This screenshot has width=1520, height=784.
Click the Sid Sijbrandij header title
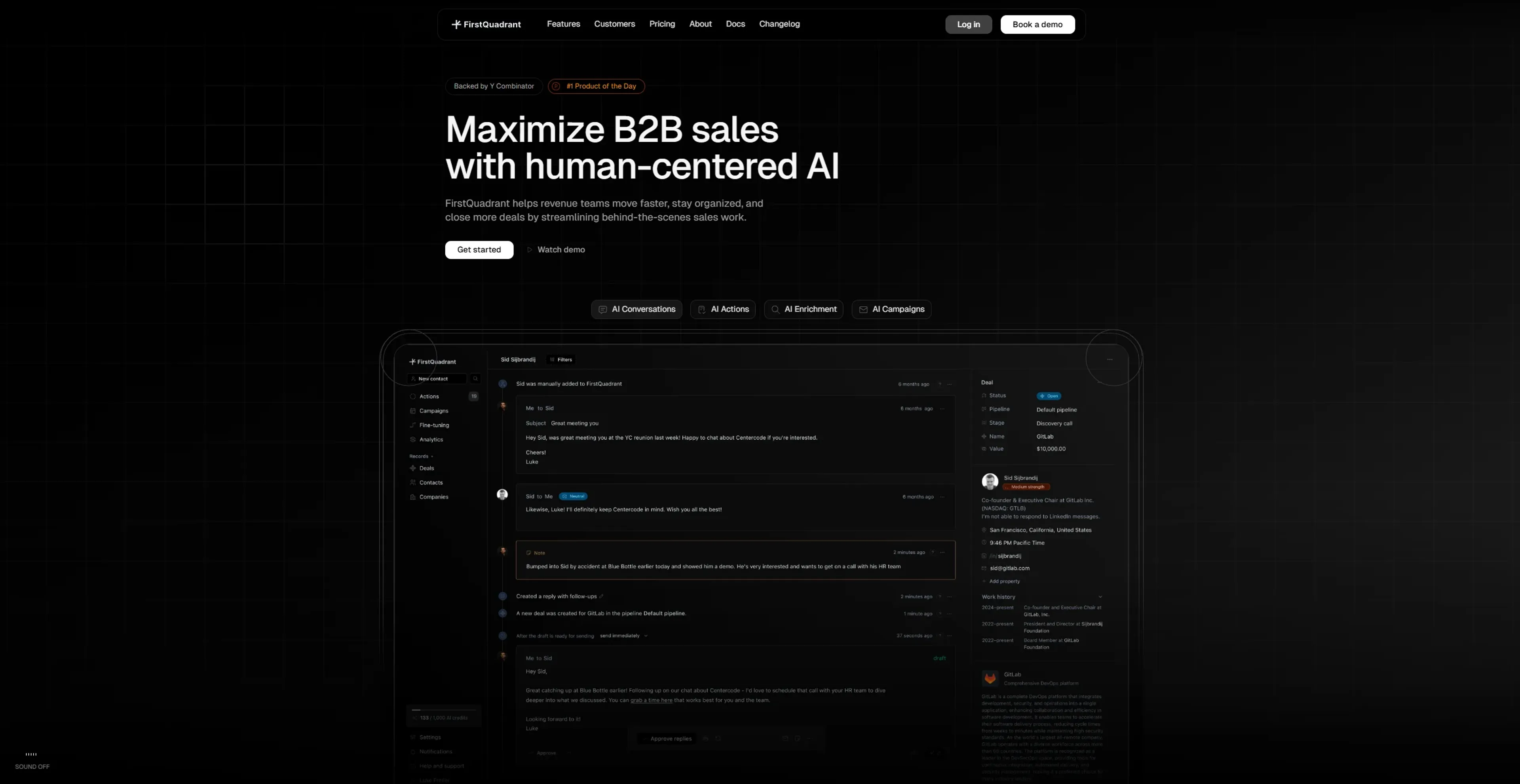(518, 359)
